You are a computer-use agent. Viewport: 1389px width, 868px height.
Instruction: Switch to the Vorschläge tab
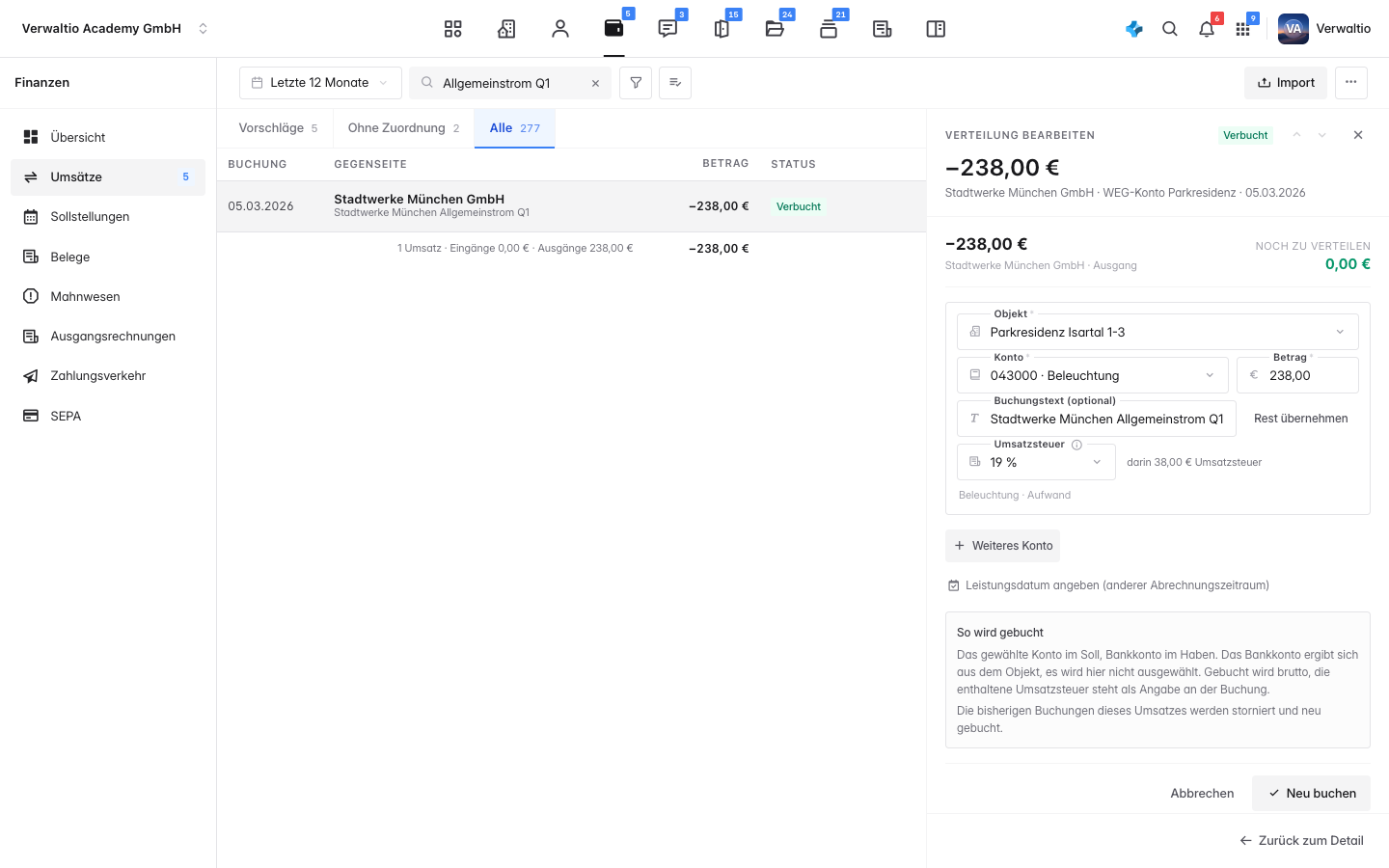tap(277, 128)
